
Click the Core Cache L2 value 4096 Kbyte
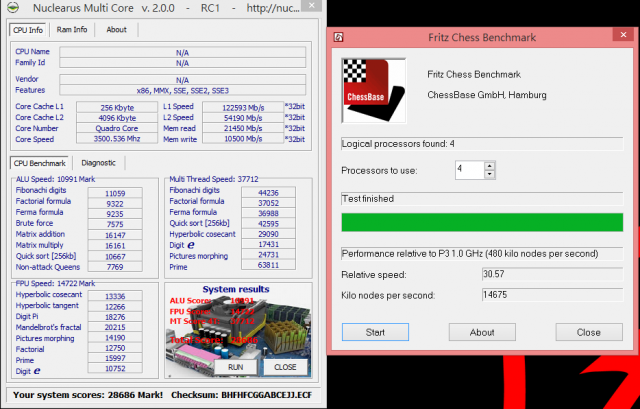[117, 118]
